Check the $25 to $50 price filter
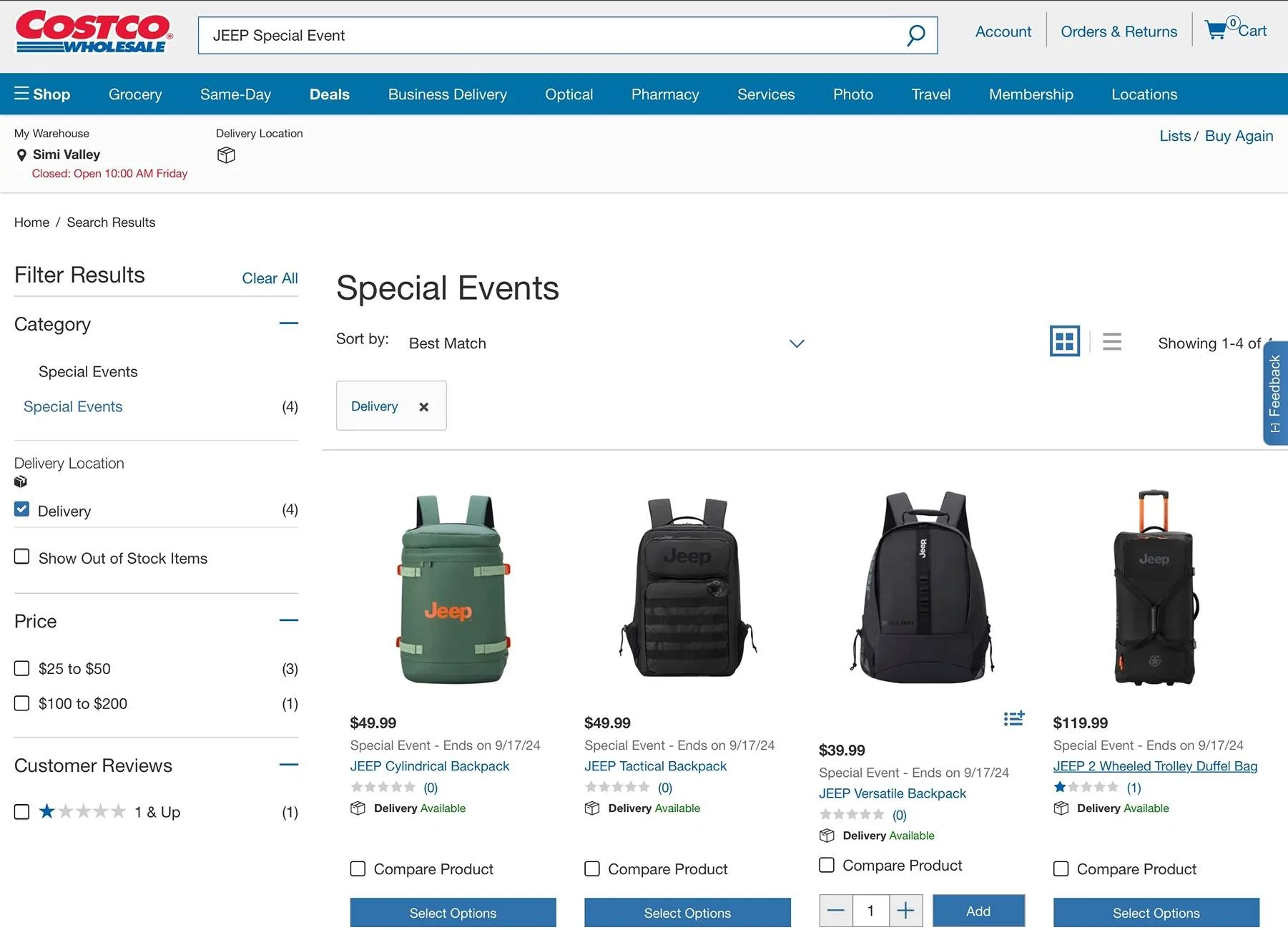Viewport: 1288px width, 930px height. 22,668
